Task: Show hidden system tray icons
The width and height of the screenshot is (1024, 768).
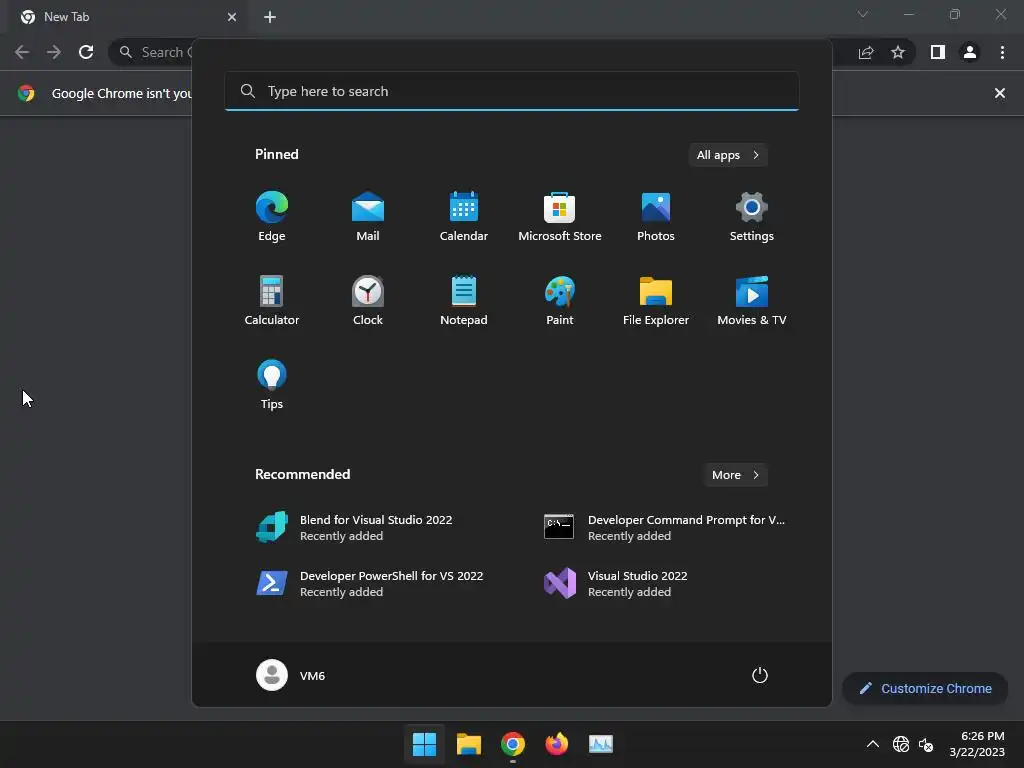Action: pos(872,744)
